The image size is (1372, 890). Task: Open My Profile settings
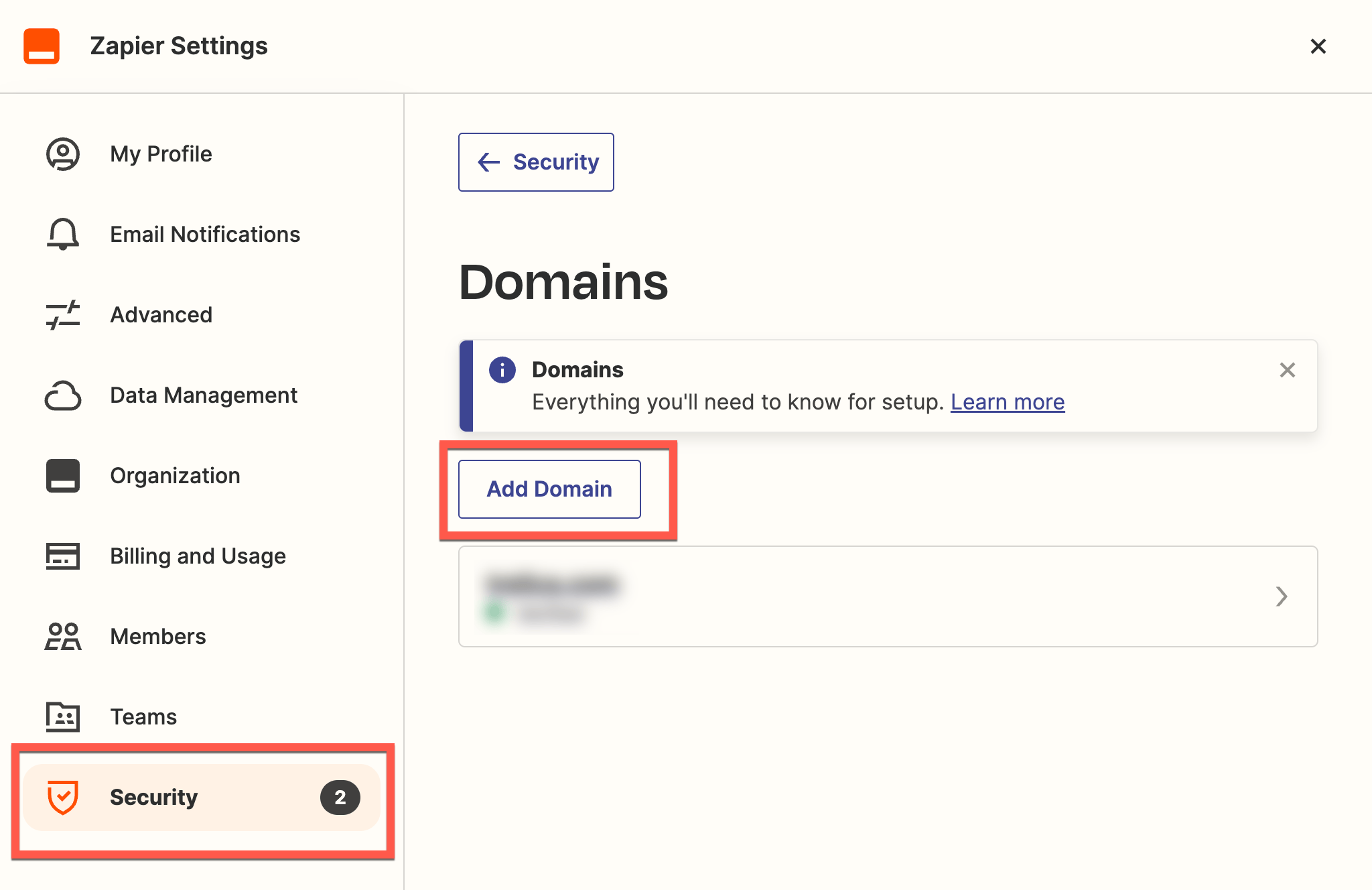(x=161, y=154)
